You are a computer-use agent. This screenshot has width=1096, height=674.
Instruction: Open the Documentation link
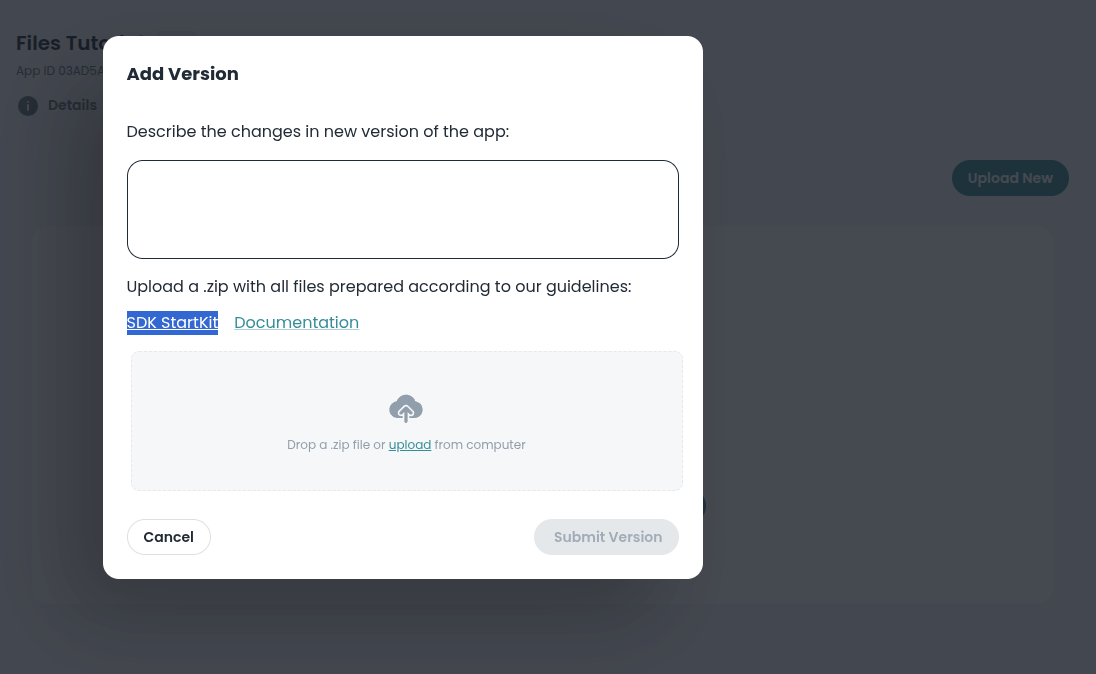[296, 322]
